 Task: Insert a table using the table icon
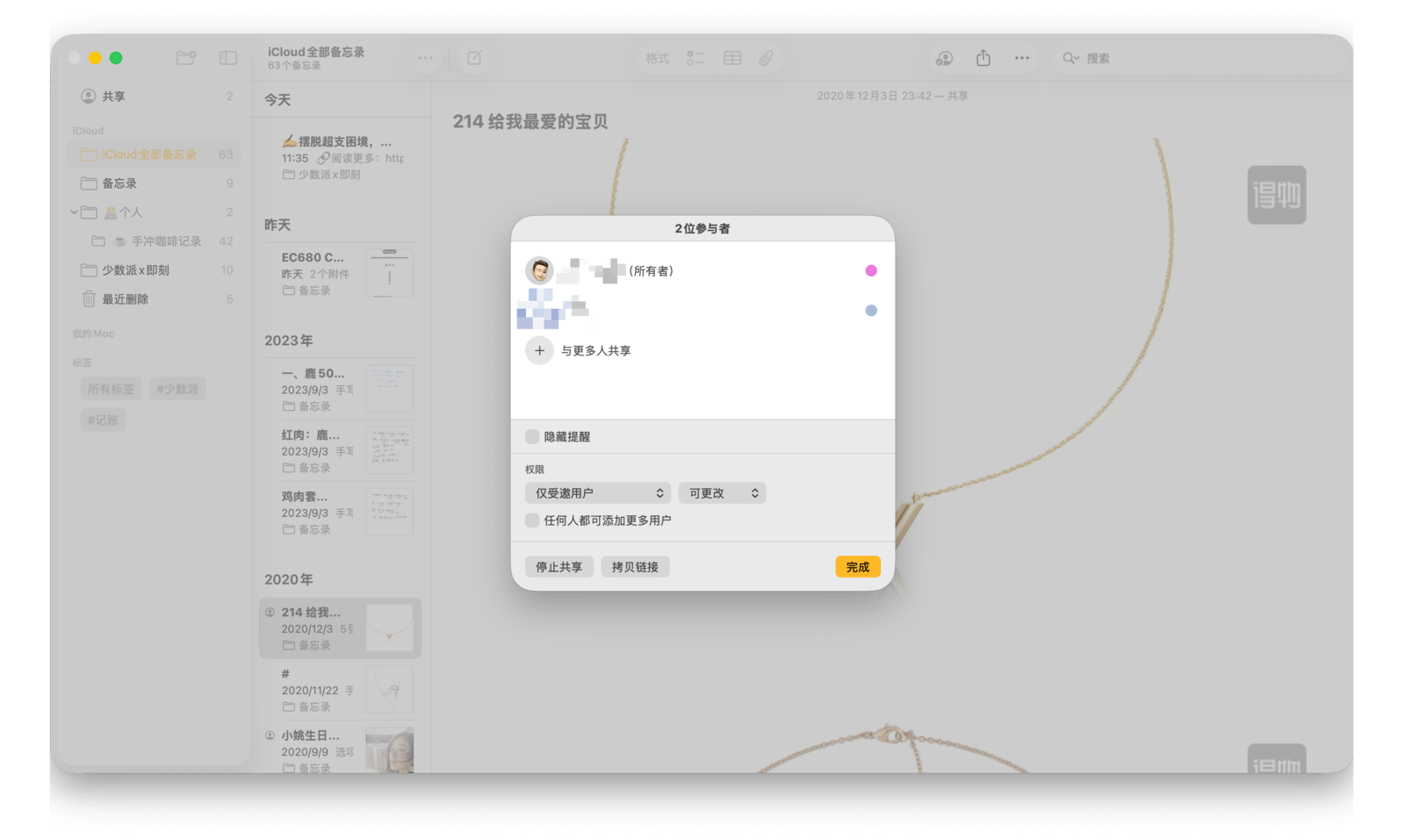coord(732,58)
